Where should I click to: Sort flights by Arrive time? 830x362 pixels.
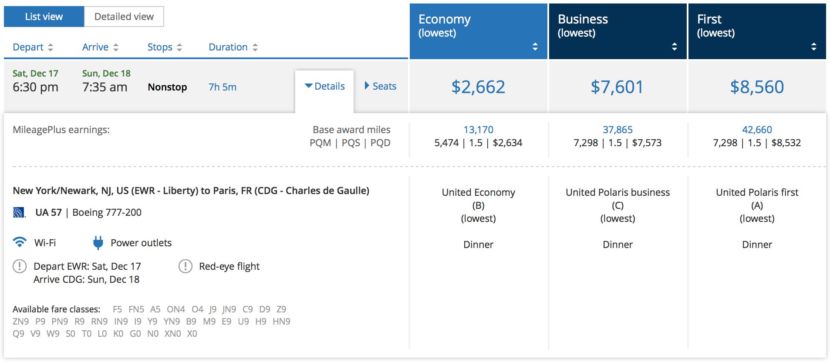click(x=101, y=47)
